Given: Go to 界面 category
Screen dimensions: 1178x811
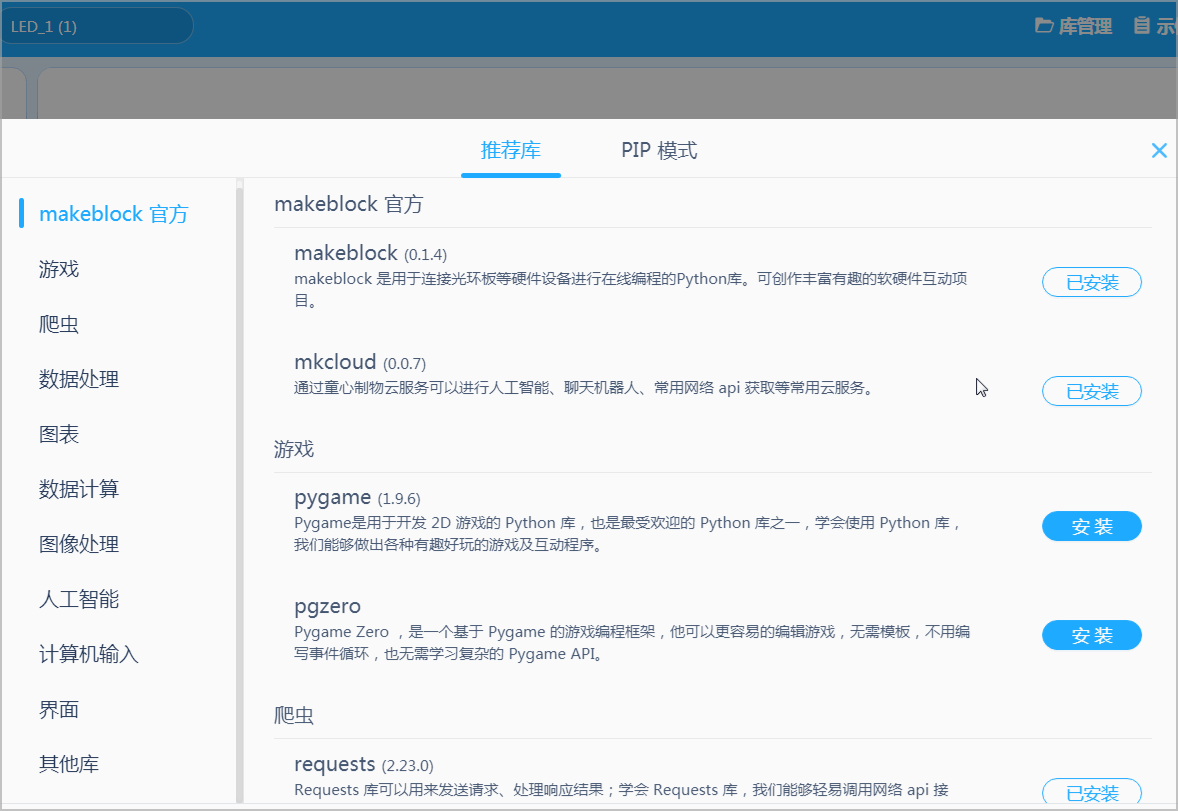Looking at the screenshot, I should pos(59,709).
